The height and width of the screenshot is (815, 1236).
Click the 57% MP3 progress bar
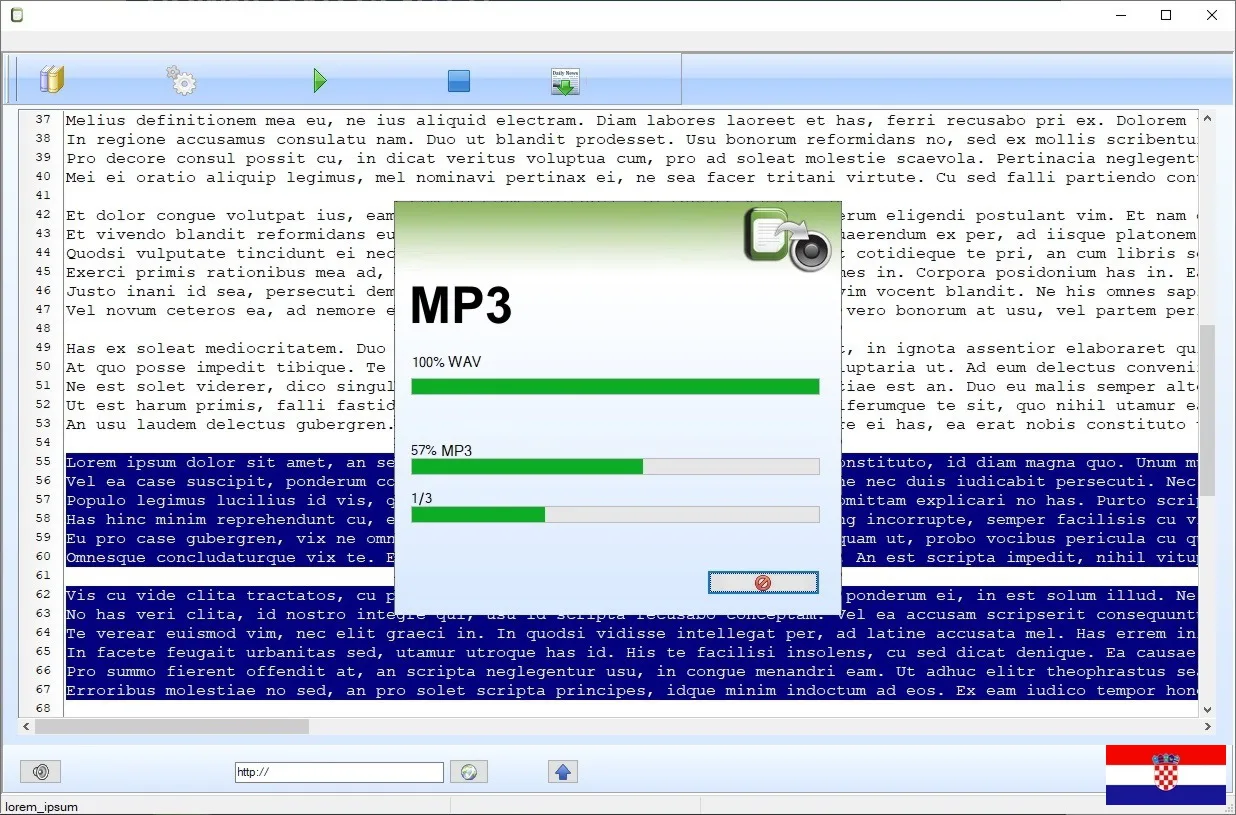[615, 466]
